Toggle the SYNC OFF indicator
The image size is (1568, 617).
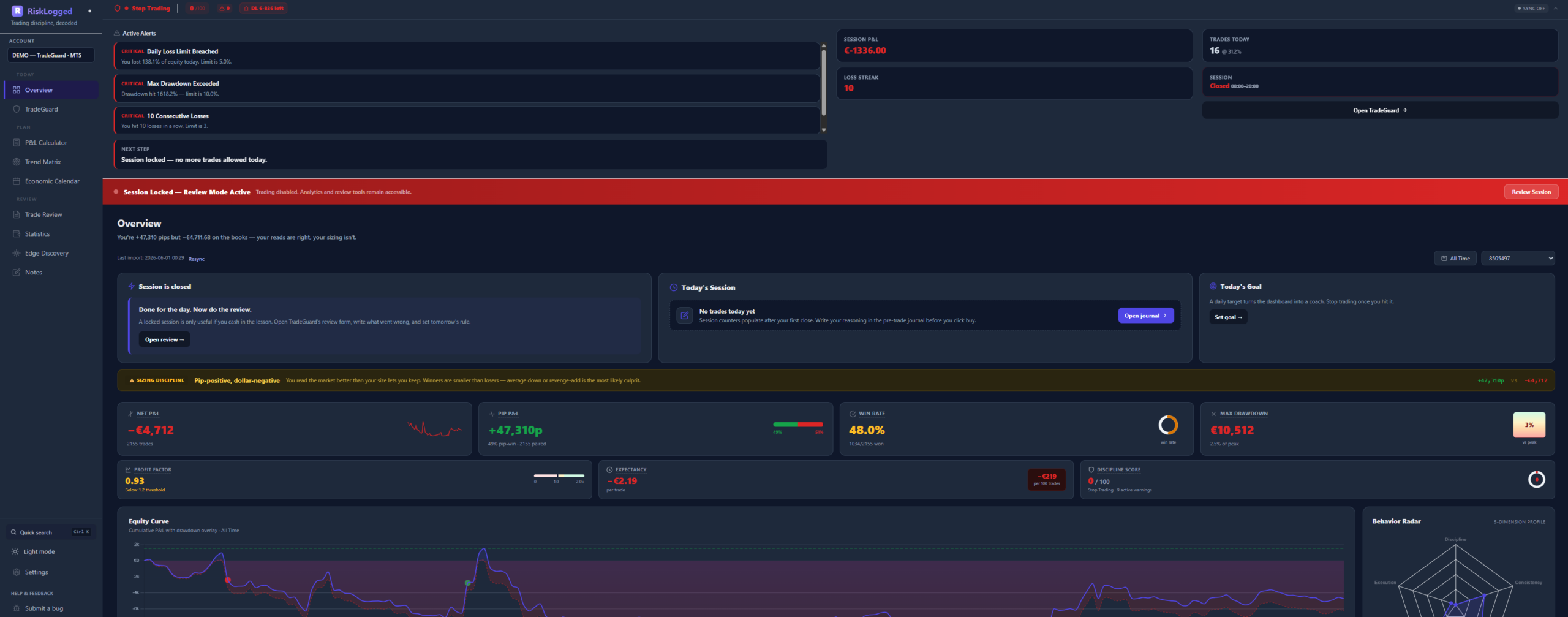pos(1531,9)
